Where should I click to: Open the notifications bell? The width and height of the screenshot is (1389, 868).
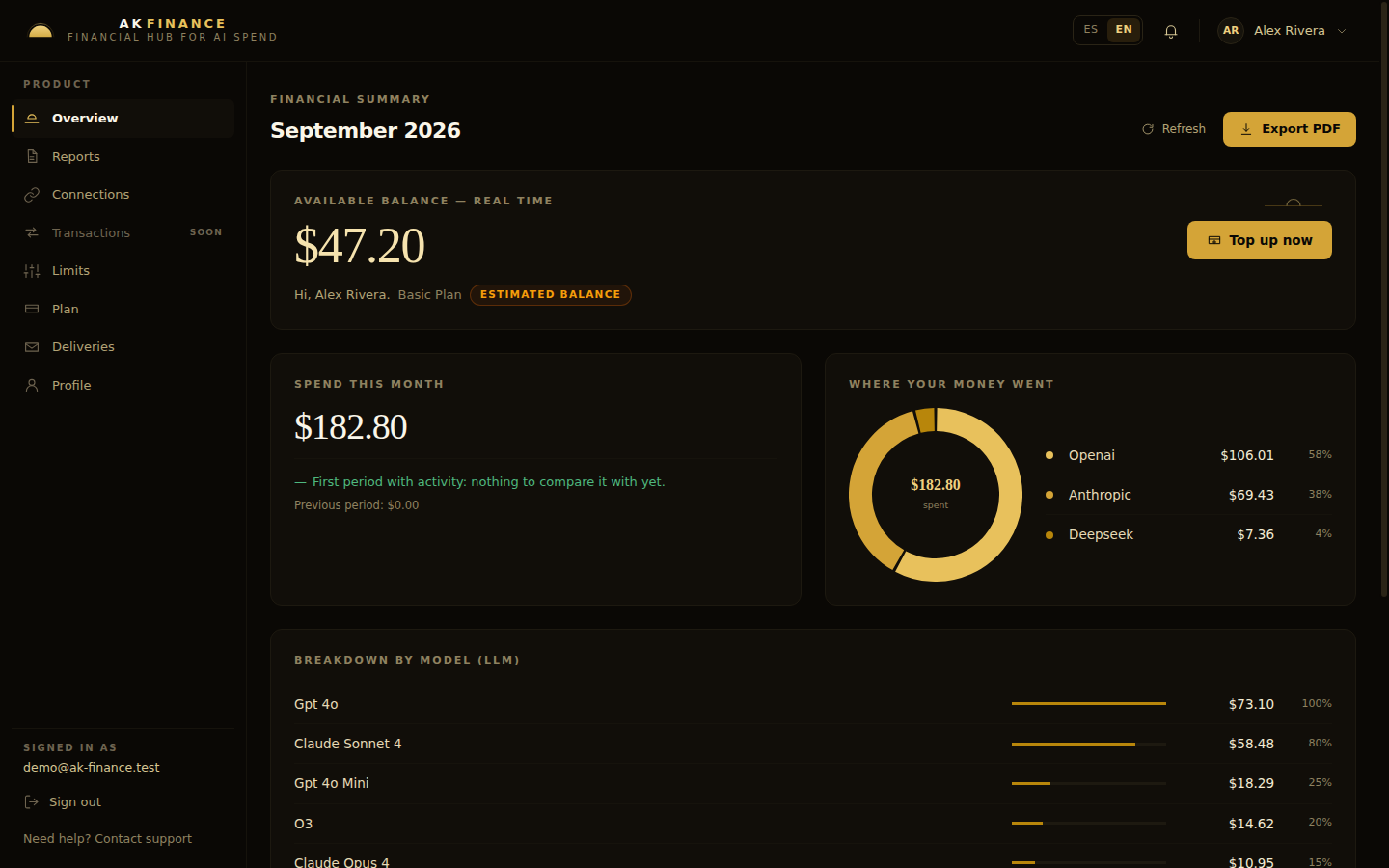coord(1171,31)
